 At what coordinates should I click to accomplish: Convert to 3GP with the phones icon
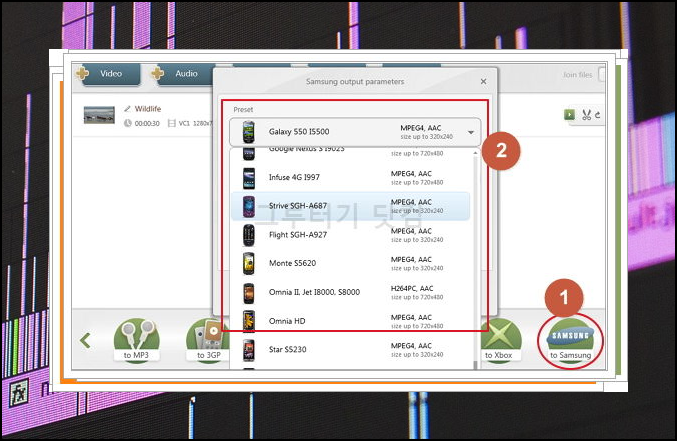coord(208,340)
